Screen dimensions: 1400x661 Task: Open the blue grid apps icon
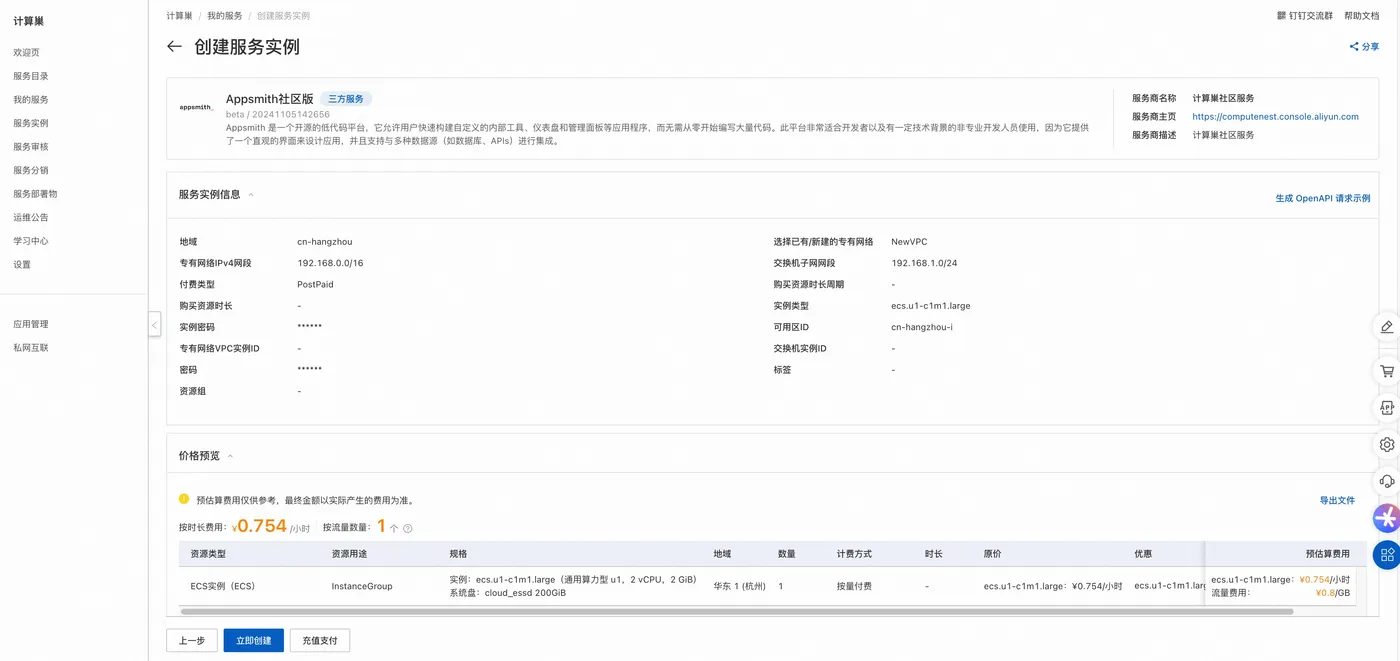point(1386,555)
